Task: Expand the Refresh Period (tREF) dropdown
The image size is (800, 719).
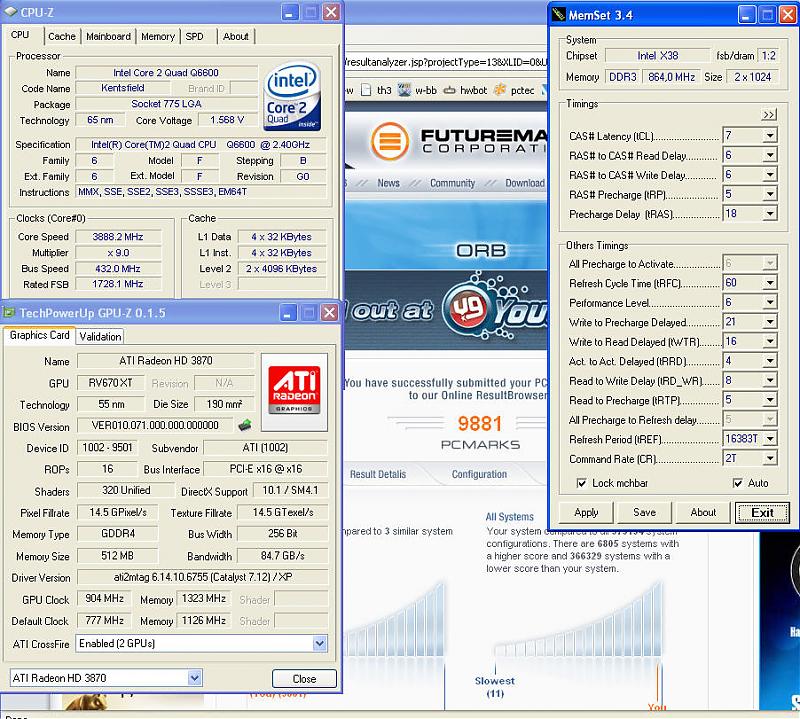Action: pos(770,438)
